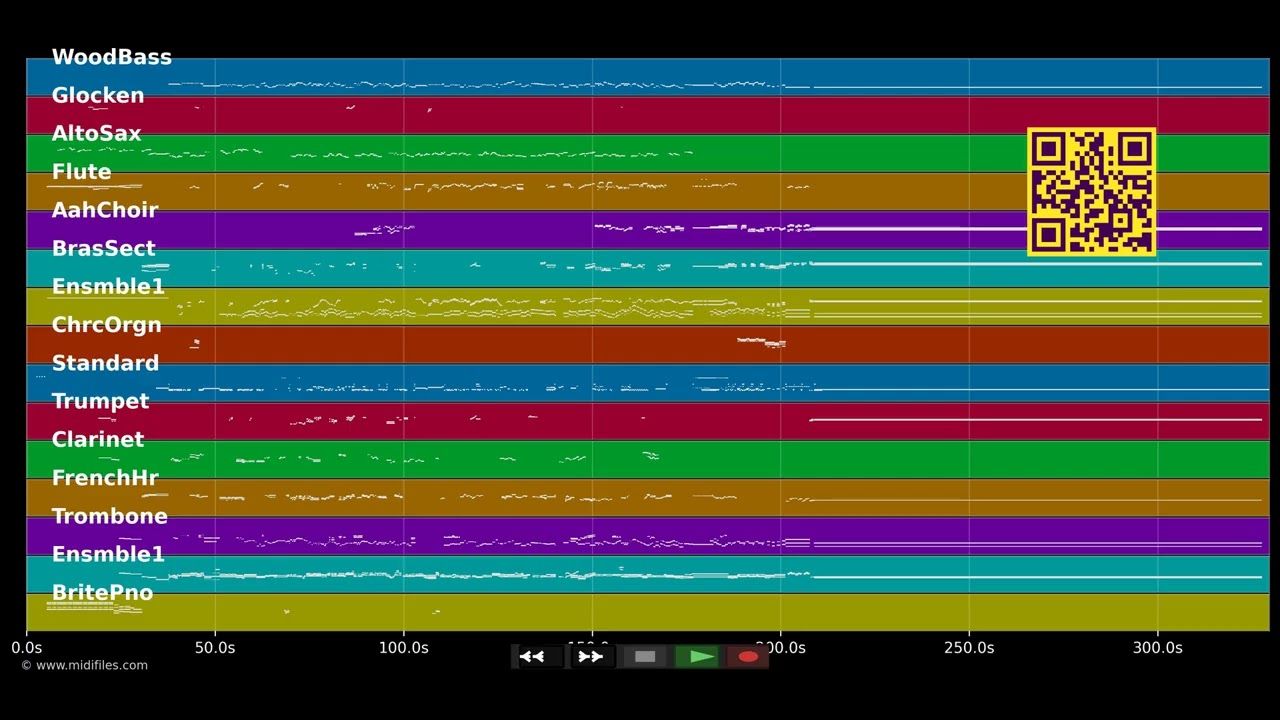
Task: Jump to the 250.0s timeline marker
Action: [969, 648]
